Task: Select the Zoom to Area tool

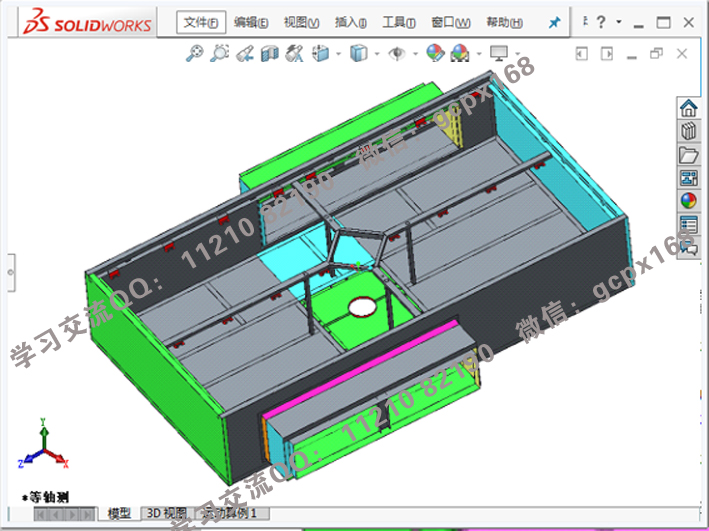Action: click(219, 54)
